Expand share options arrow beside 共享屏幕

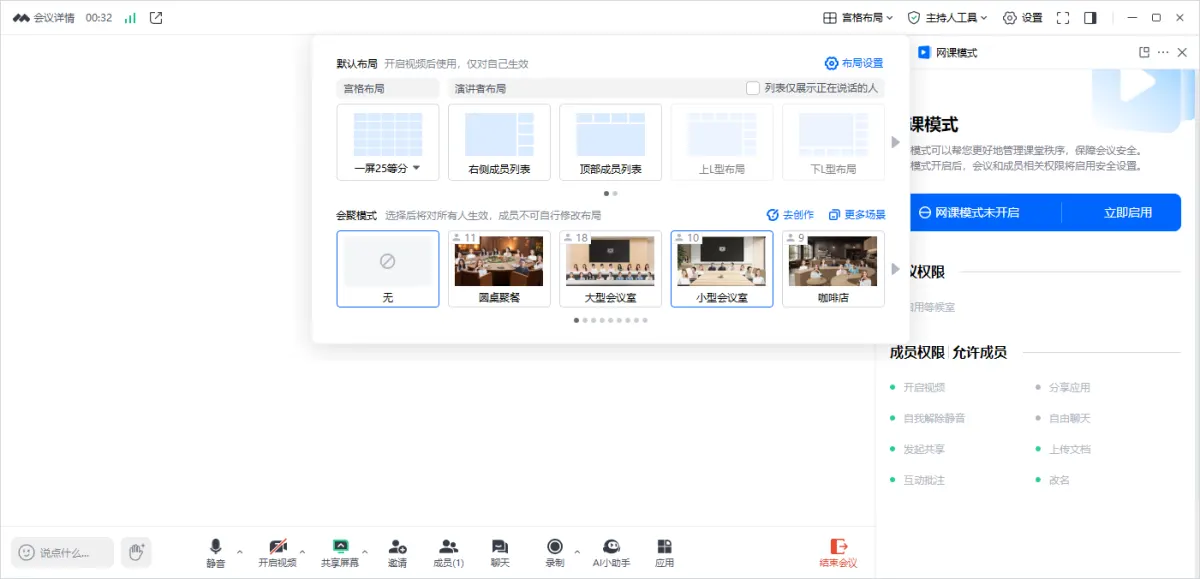click(x=365, y=551)
